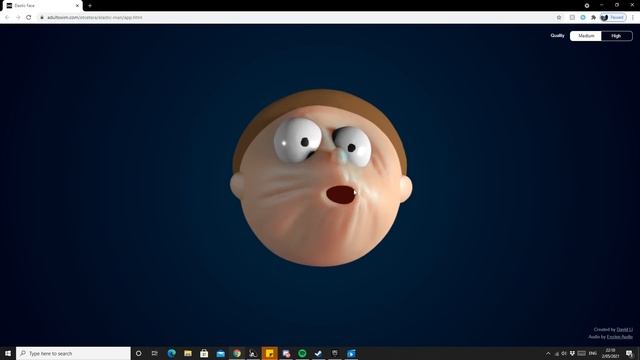Viewport: 640px width, 360px height.
Task: Click the touch keyboard tray icon
Action: [x=582, y=353]
